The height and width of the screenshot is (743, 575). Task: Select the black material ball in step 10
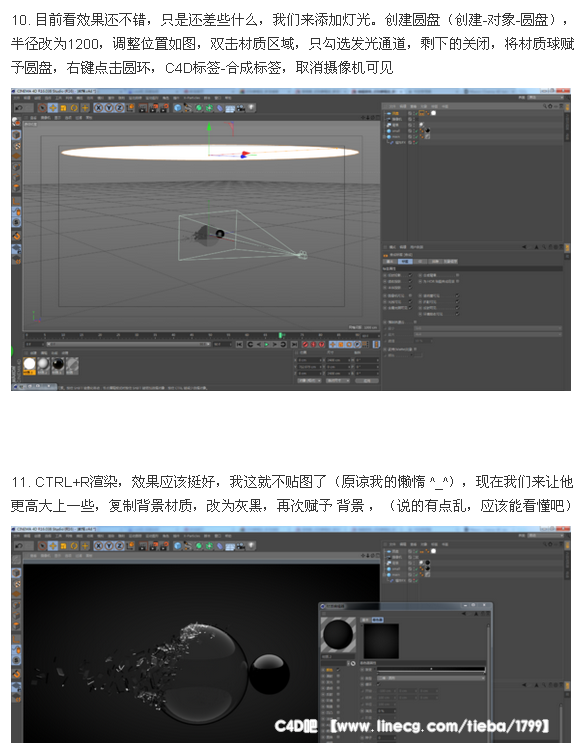point(58,364)
